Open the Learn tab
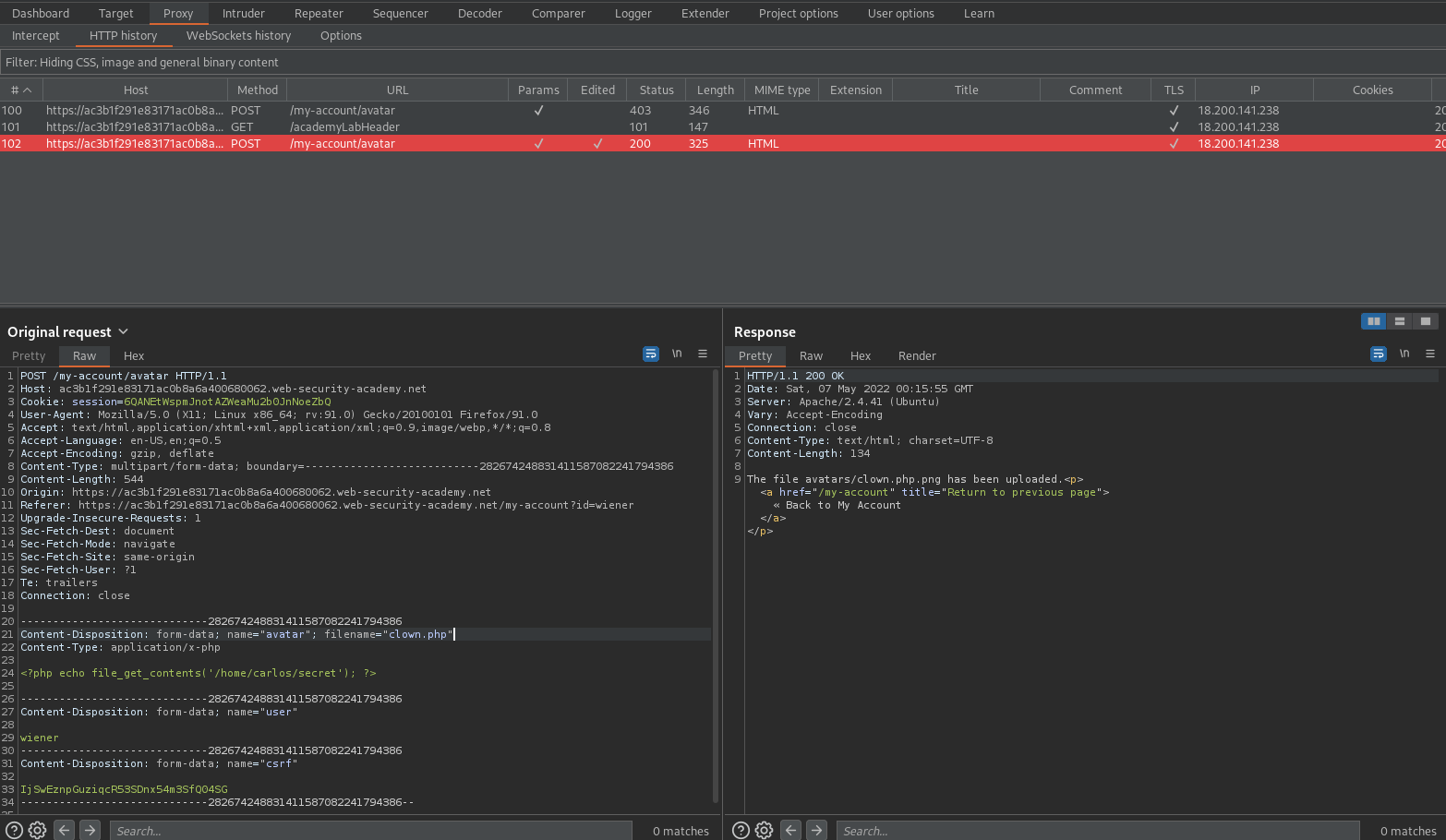The width and height of the screenshot is (1446, 840). tap(979, 13)
